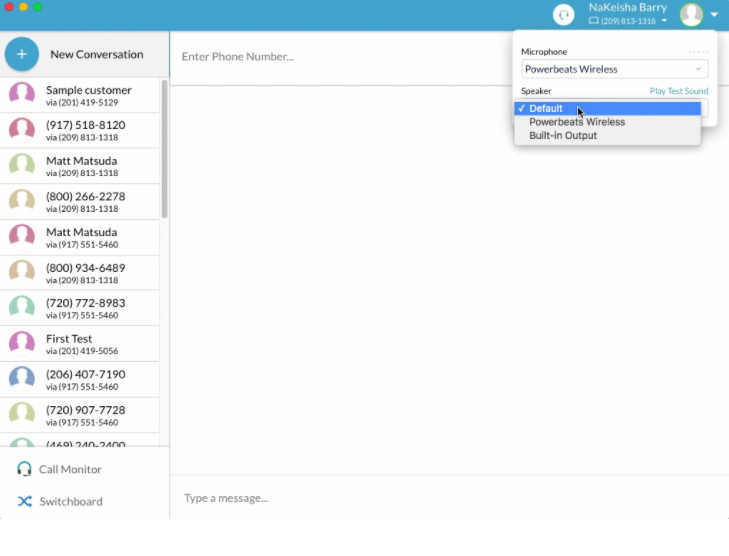Open the First Test conversation

pyautogui.click(x=80, y=344)
